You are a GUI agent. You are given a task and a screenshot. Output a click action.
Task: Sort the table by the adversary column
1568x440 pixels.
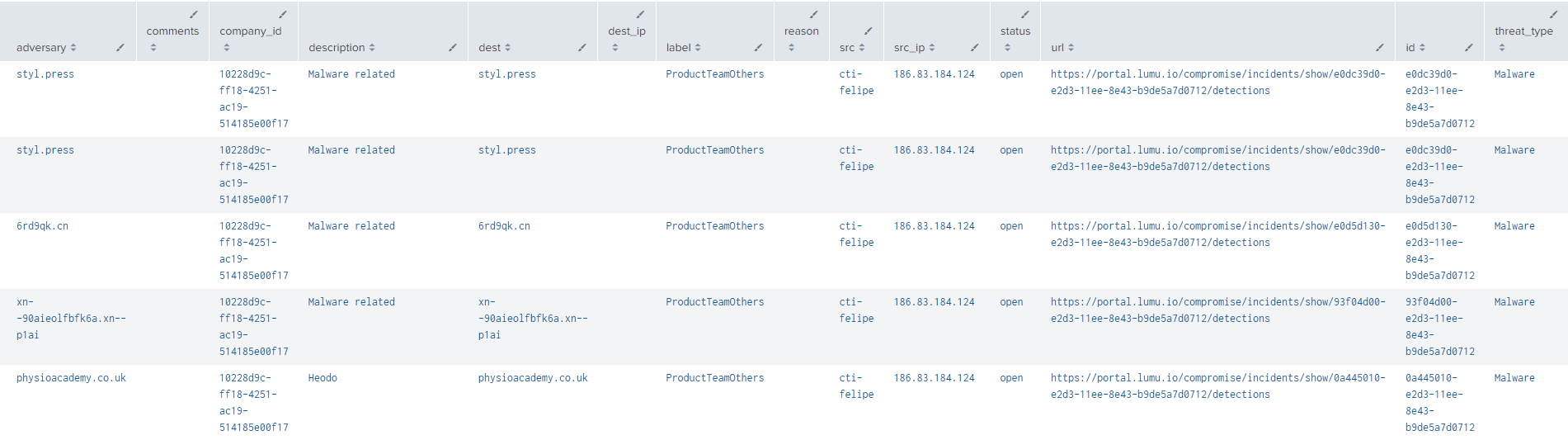click(73, 48)
